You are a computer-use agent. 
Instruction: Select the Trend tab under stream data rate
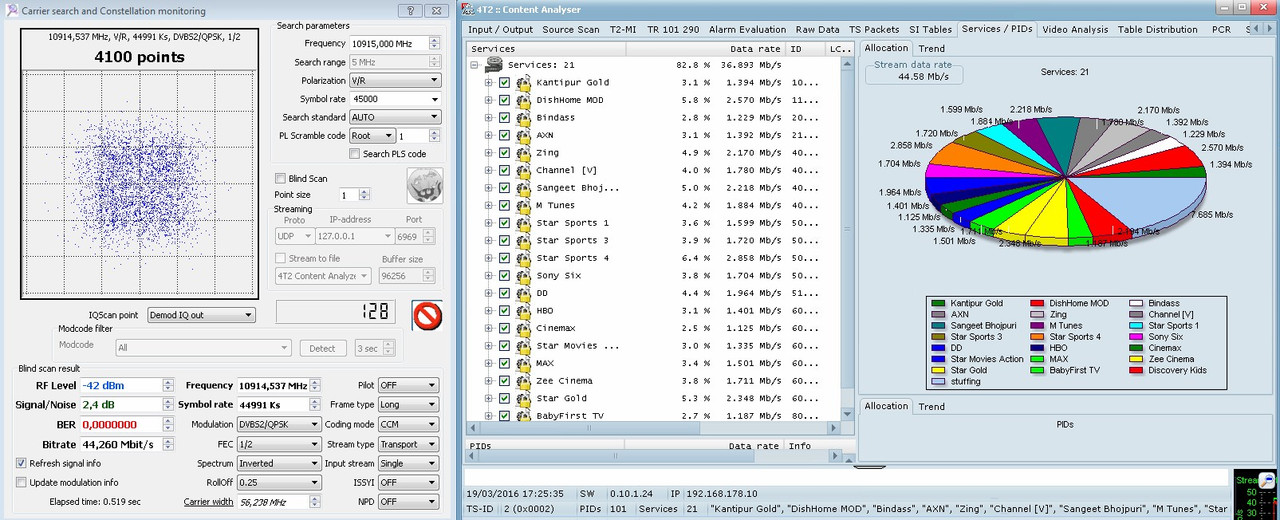931,48
